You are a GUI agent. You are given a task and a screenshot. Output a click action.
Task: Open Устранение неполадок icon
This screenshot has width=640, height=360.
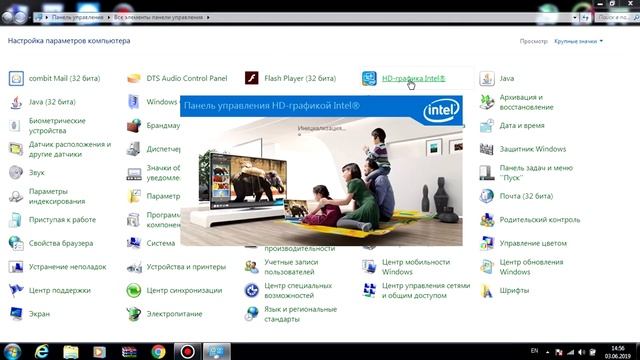click(16, 267)
